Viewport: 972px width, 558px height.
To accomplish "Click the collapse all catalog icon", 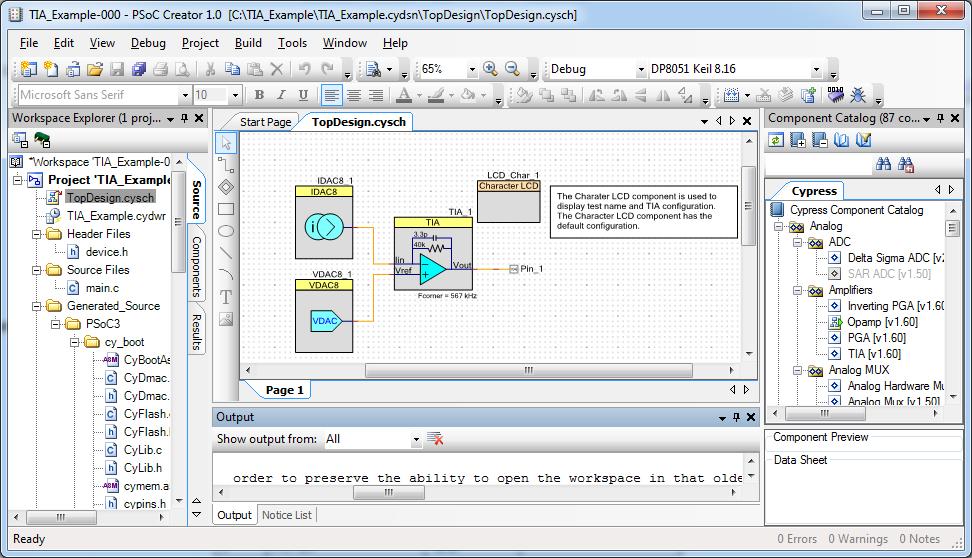I will click(820, 140).
